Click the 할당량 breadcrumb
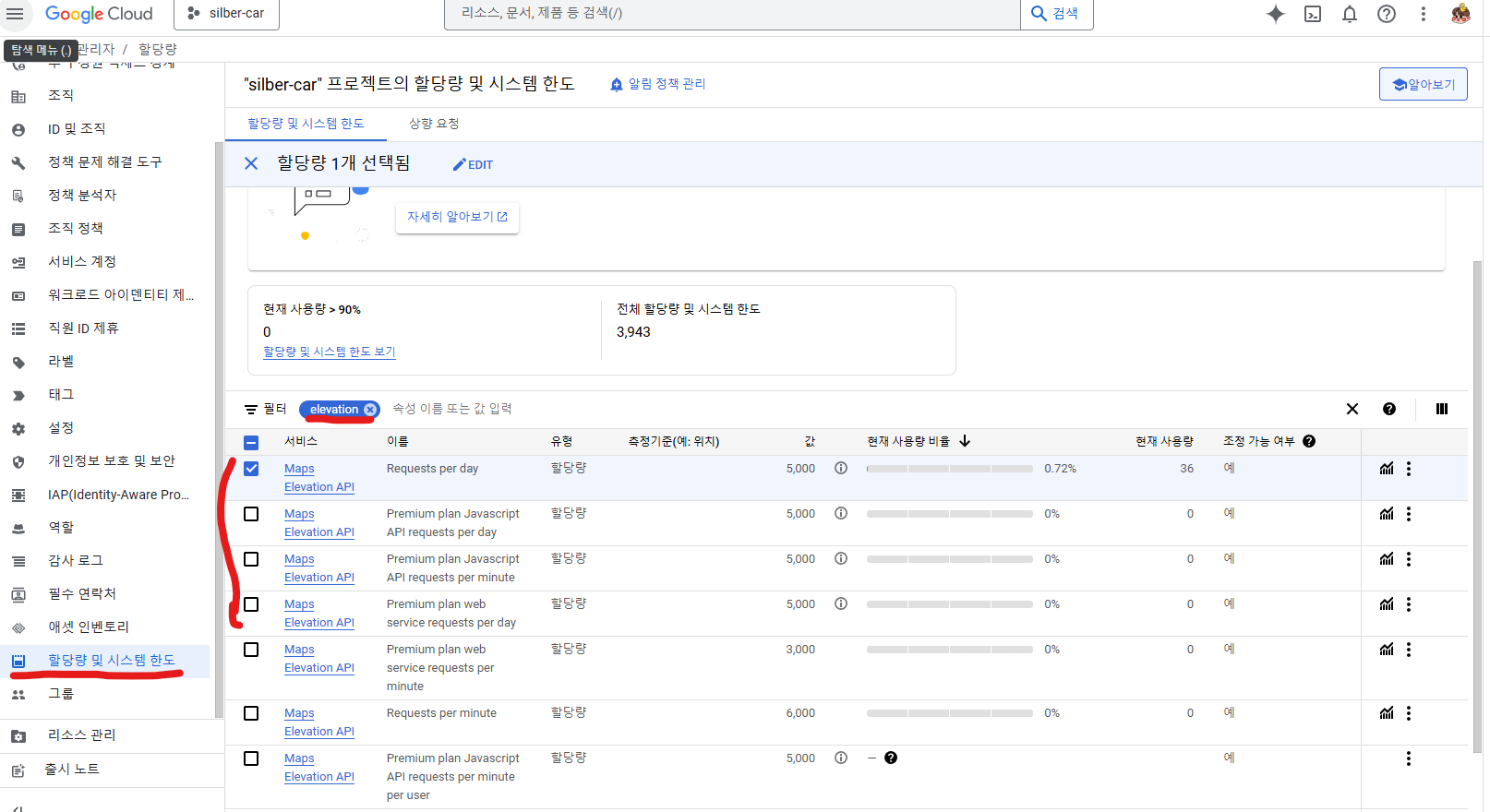Screen dimensions: 1490x812 [158, 49]
